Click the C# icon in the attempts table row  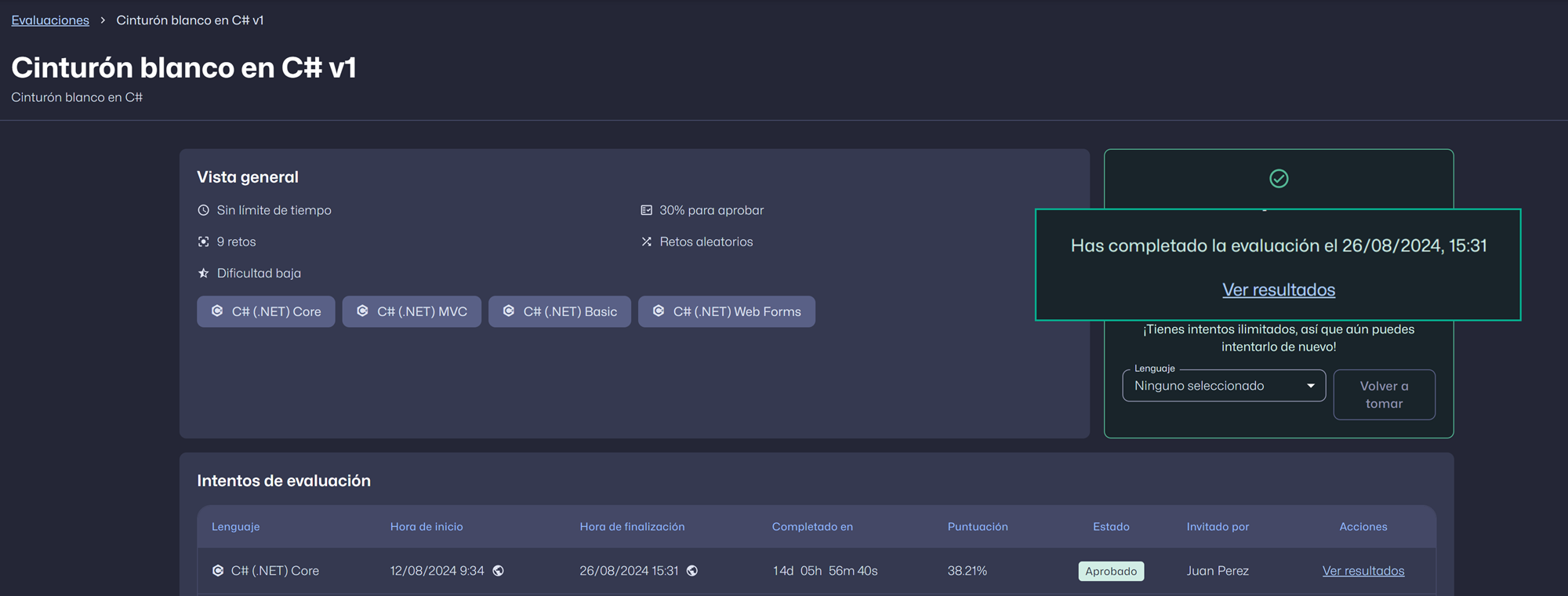(x=218, y=571)
